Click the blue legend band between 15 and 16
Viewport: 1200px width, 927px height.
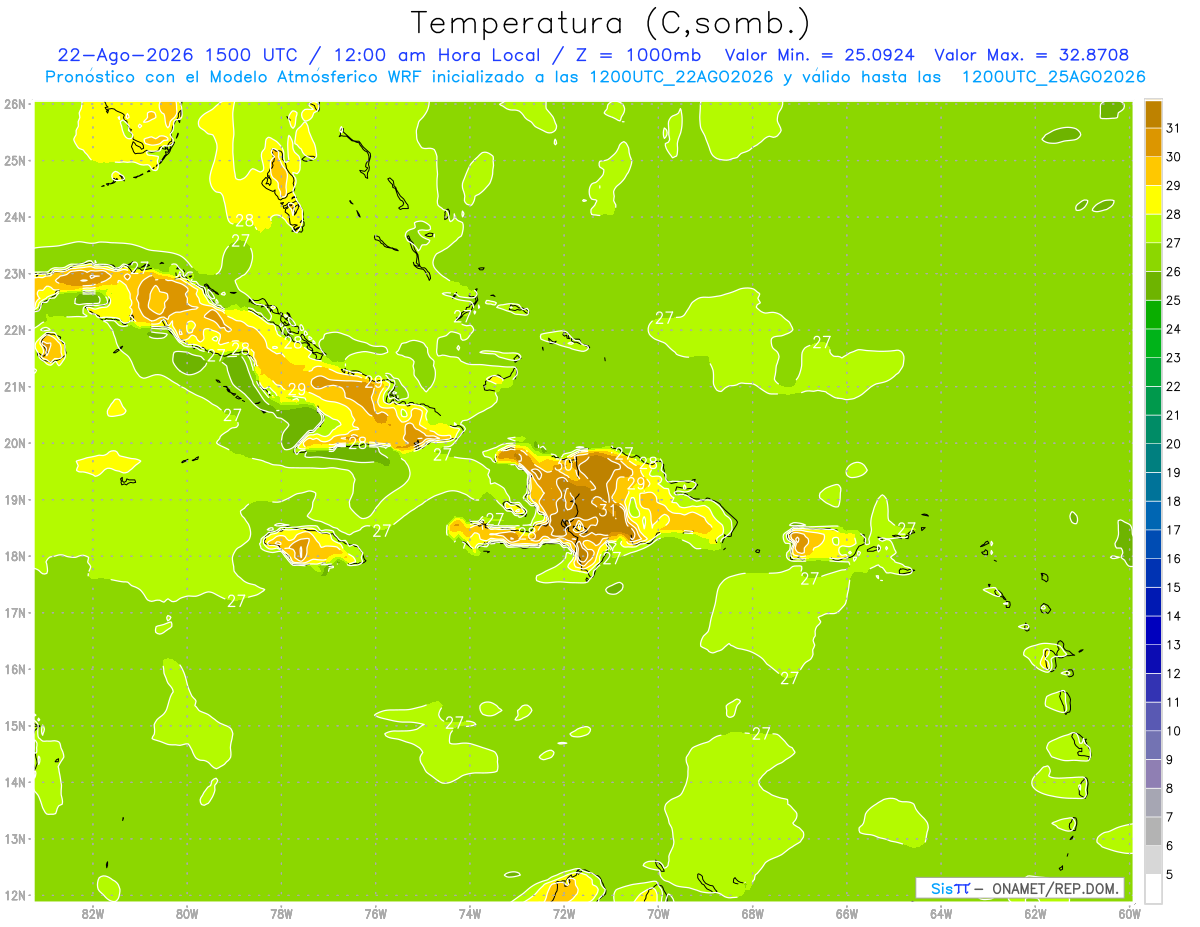(x=1153, y=572)
